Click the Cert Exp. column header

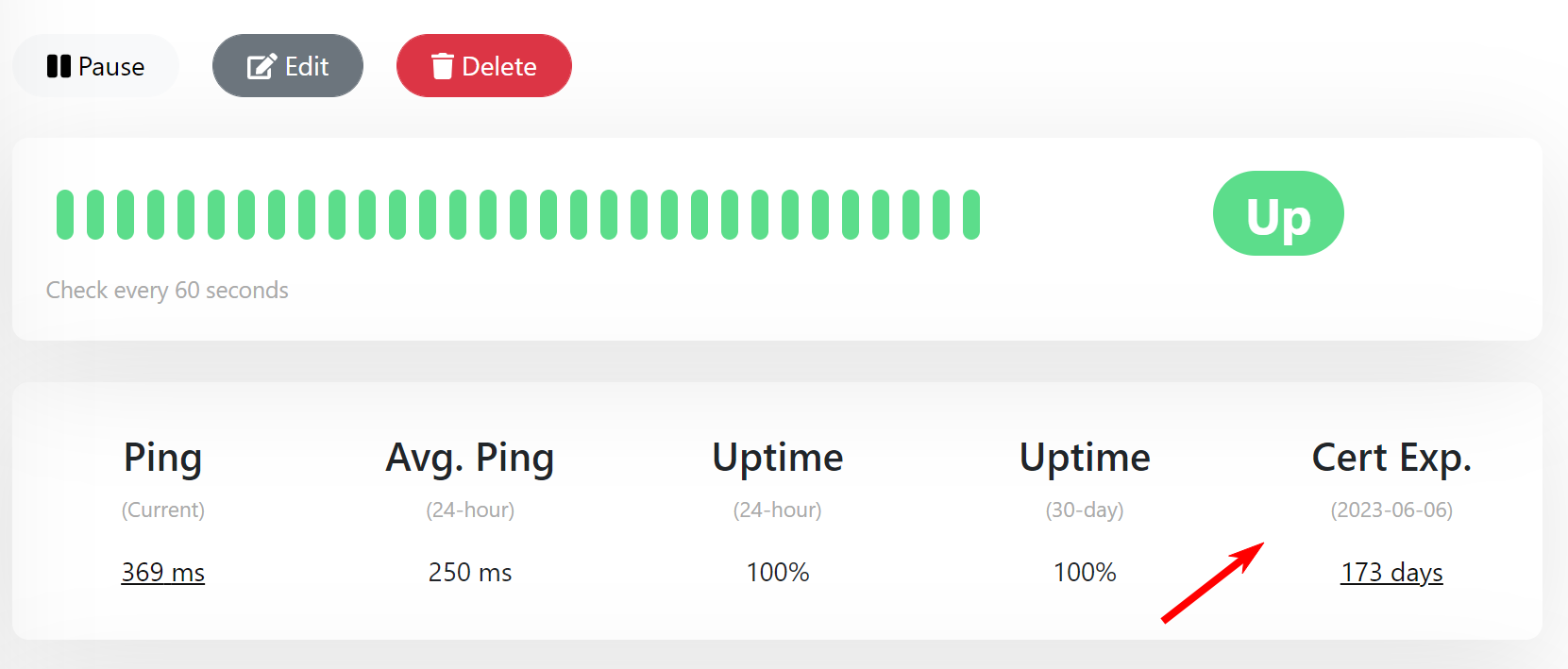pyautogui.click(x=1391, y=459)
